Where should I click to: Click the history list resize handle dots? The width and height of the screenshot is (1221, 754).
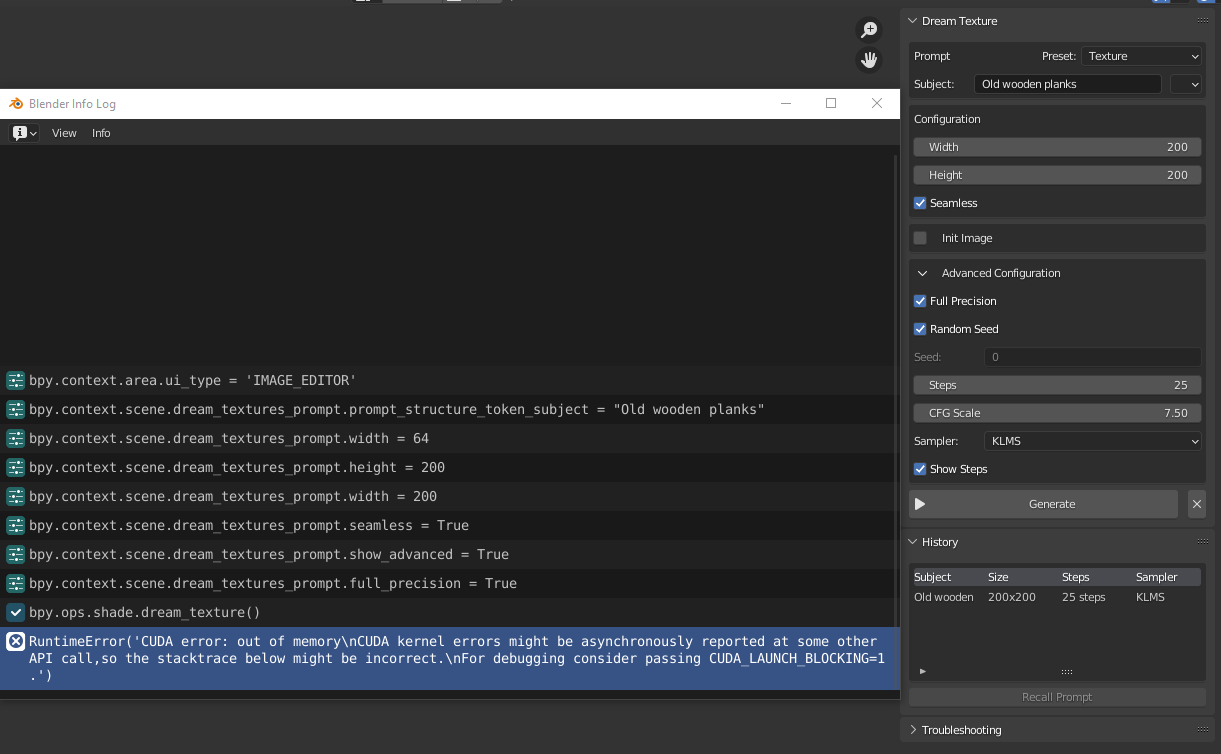click(x=1067, y=672)
